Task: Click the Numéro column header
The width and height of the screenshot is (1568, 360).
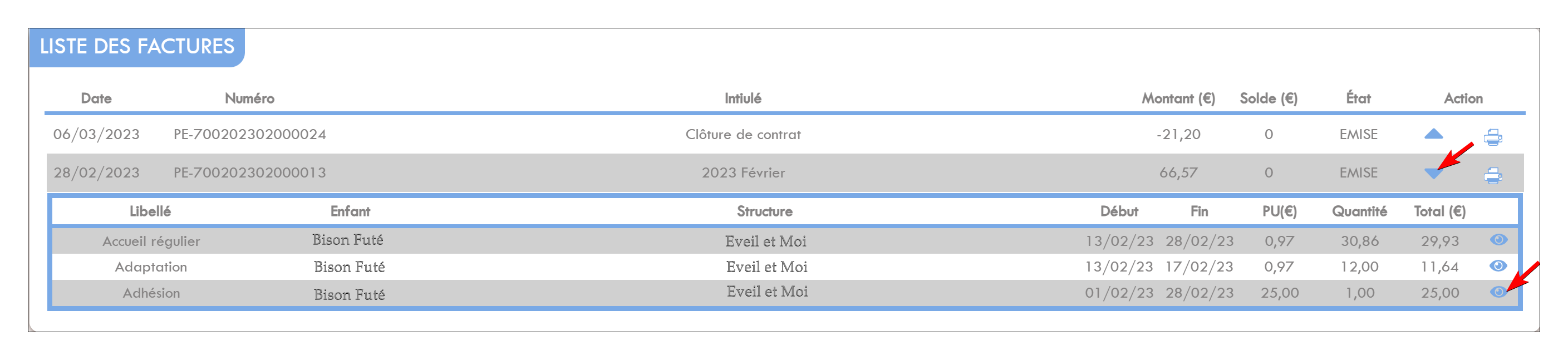Action: pos(249,98)
